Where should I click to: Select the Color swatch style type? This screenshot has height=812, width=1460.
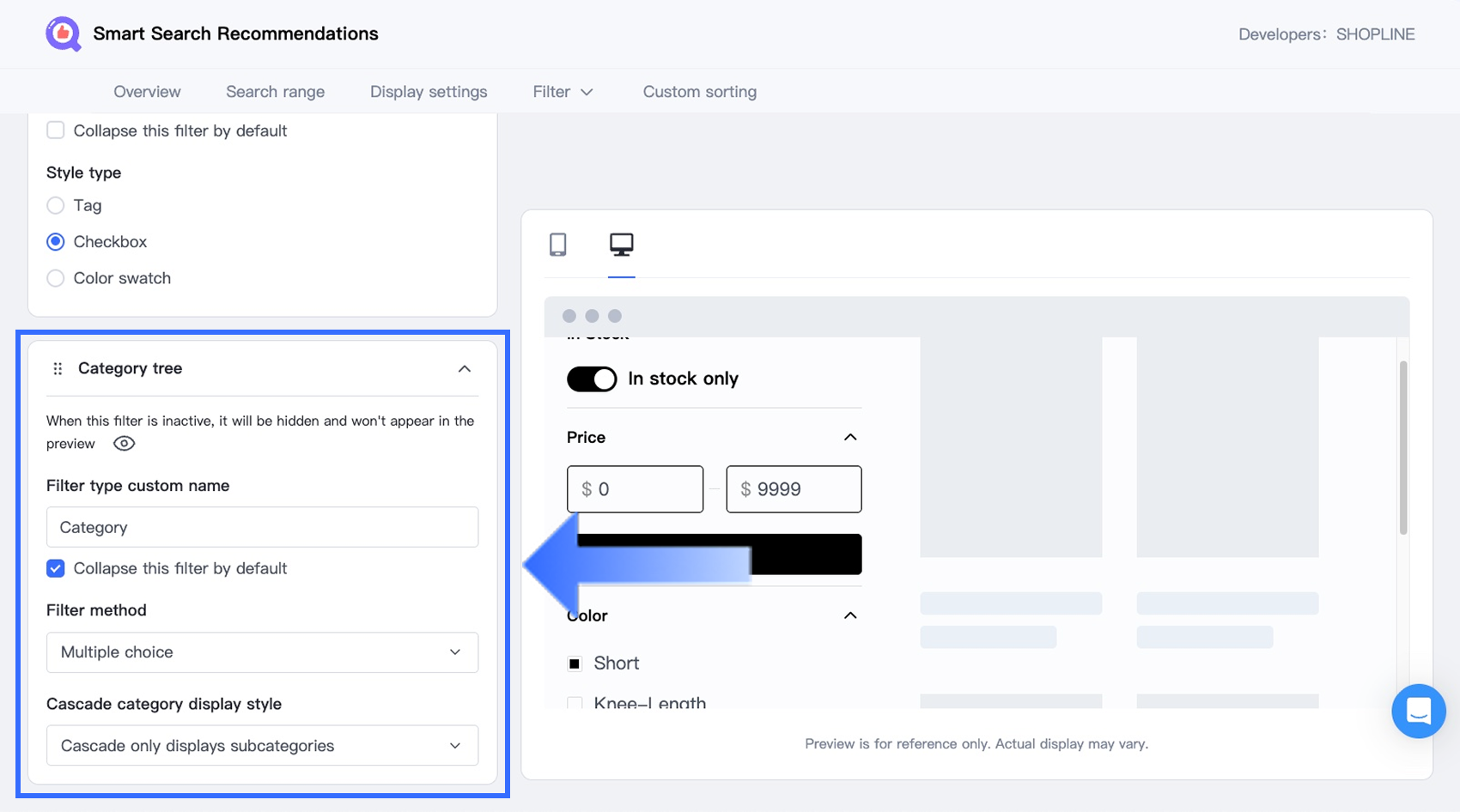56,278
